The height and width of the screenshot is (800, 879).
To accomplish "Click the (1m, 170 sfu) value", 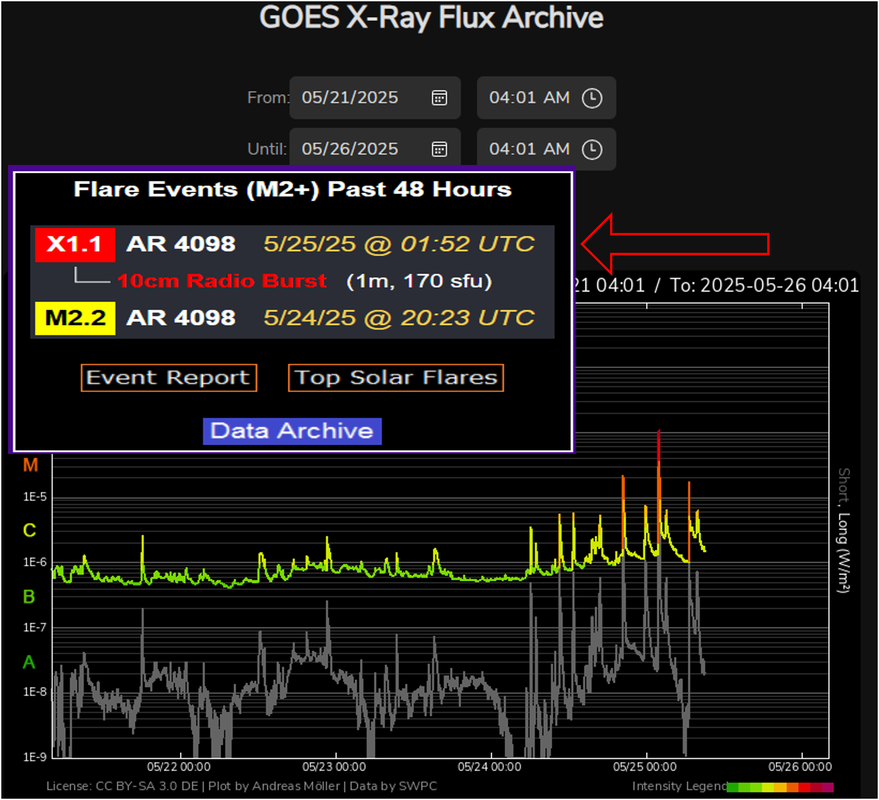I will (419, 281).
